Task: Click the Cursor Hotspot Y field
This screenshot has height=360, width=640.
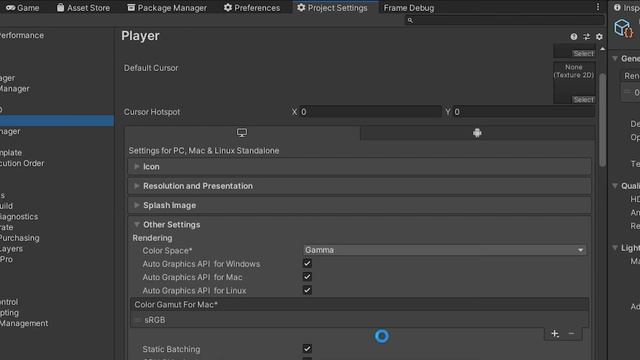Action: (x=524, y=112)
